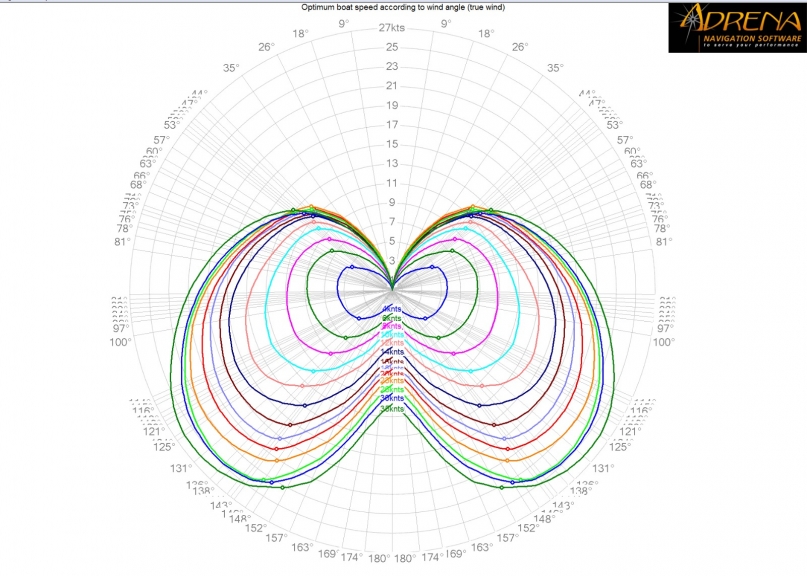
Task: Click the 53° label on the left side
Action: [x=172, y=125]
